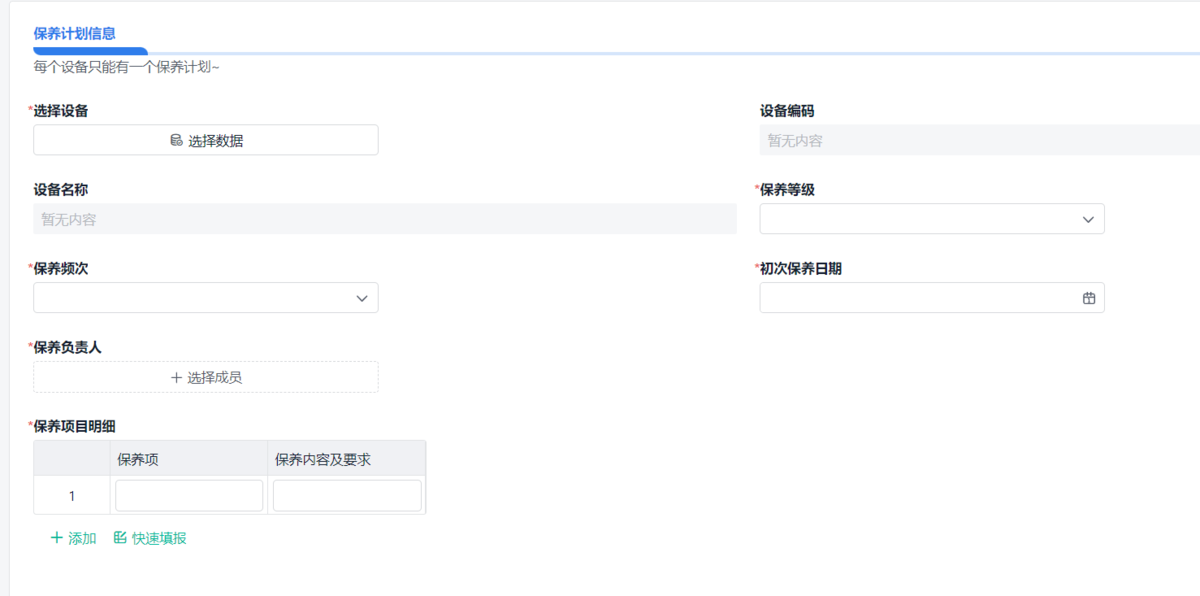Choose members with 选择成员 button
The width and height of the screenshot is (1200, 596).
click(x=206, y=377)
